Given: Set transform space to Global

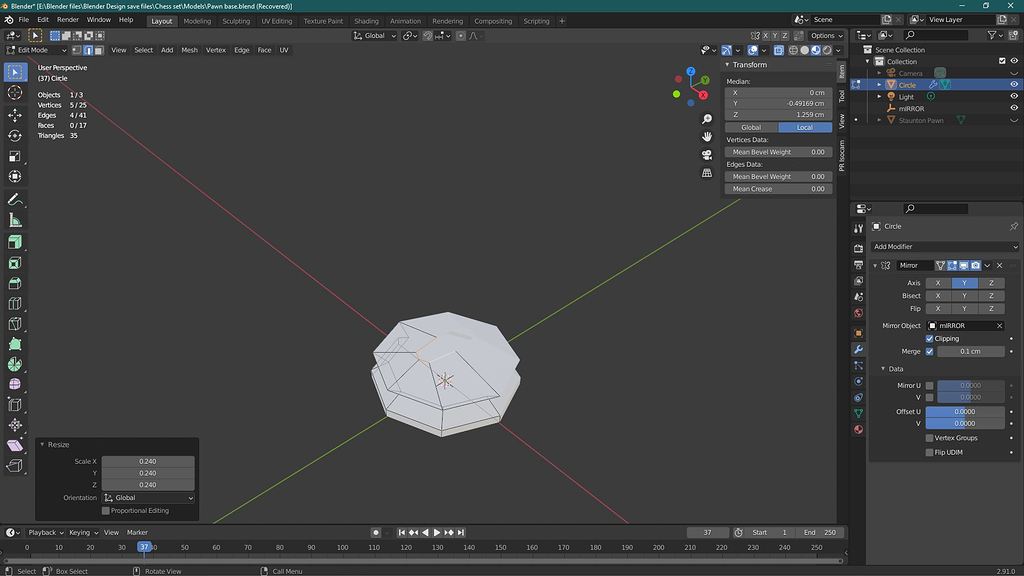Looking at the screenshot, I should tap(750, 128).
